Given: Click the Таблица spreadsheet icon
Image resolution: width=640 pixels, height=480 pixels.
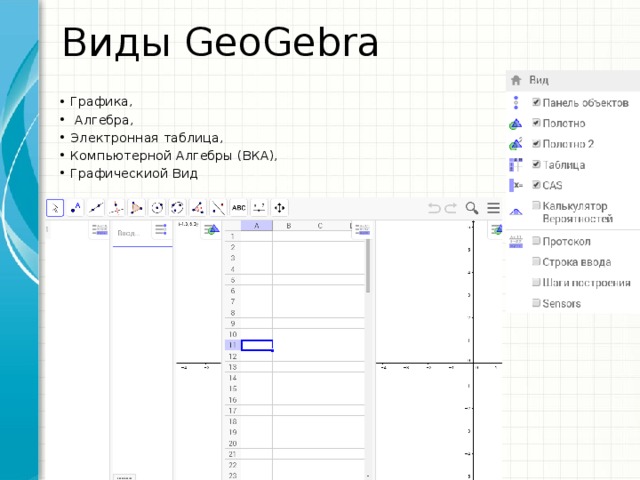Looking at the screenshot, I should (516, 165).
